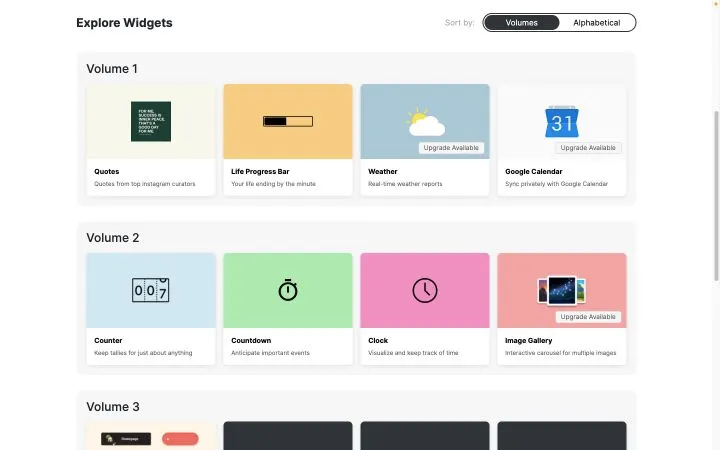Click 'Your life ending by the minute' text
This screenshot has height=450, width=720.
(x=273, y=184)
